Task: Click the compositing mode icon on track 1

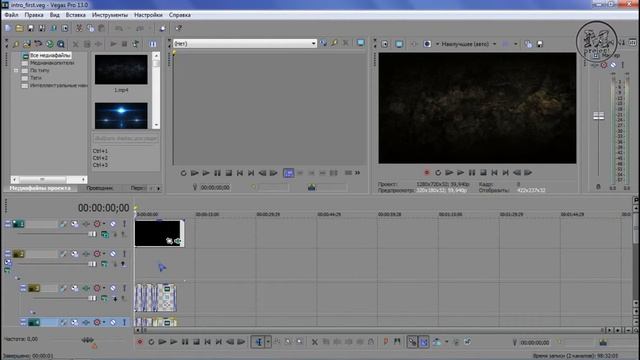Action: (105, 234)
